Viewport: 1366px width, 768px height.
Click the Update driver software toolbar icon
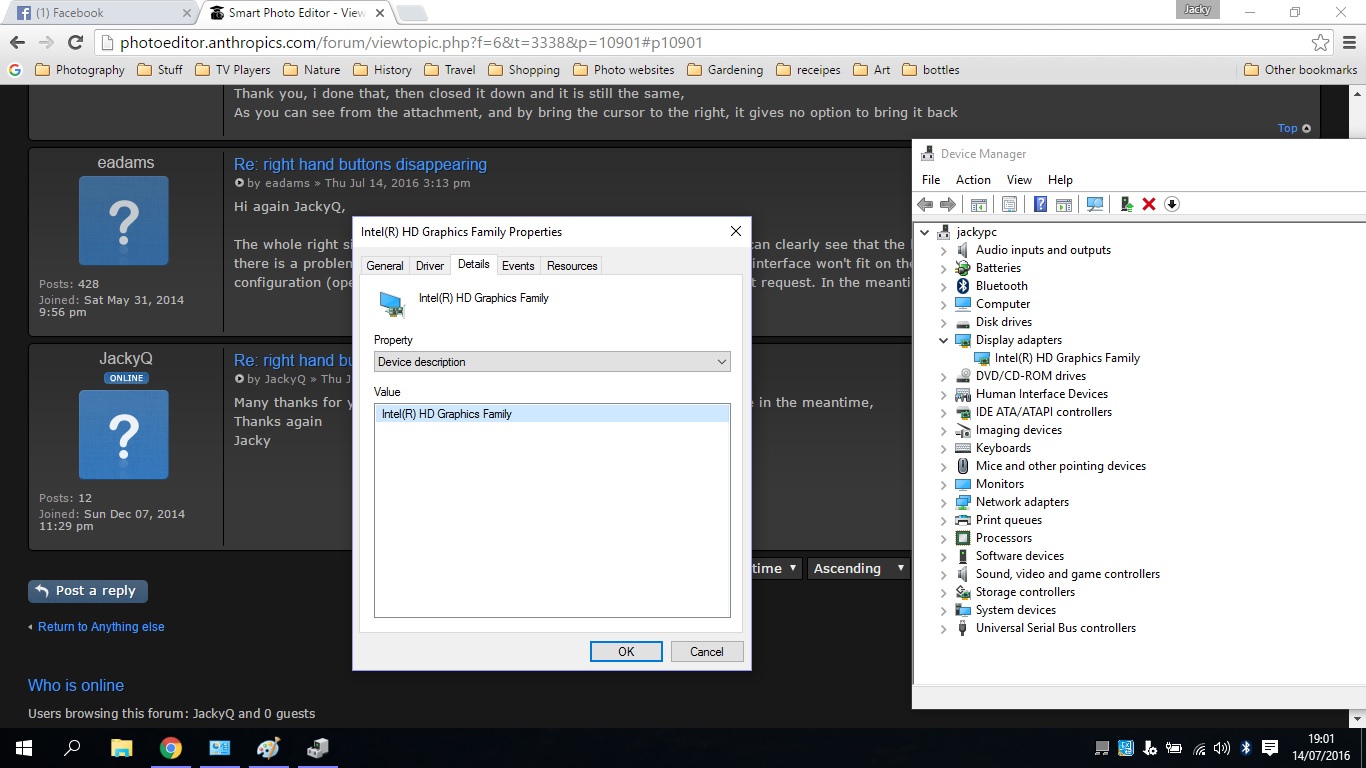pos(1126,204)
